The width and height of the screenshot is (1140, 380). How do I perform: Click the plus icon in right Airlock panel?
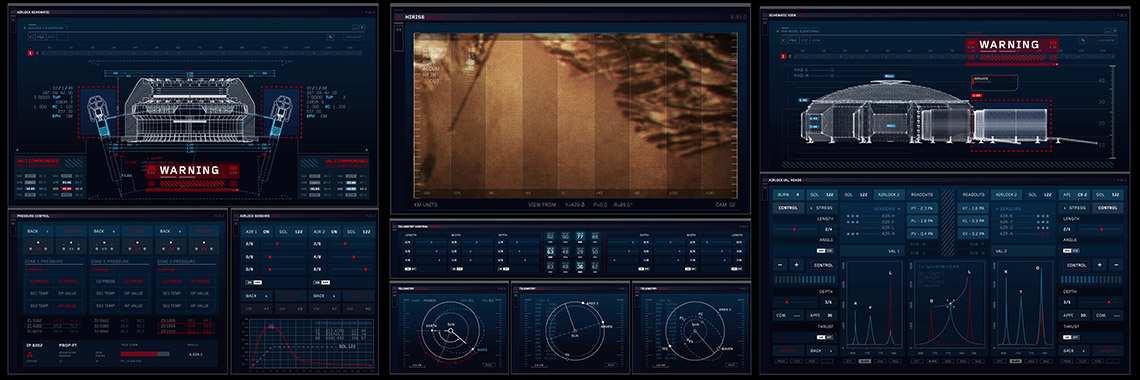(1099, 264)
